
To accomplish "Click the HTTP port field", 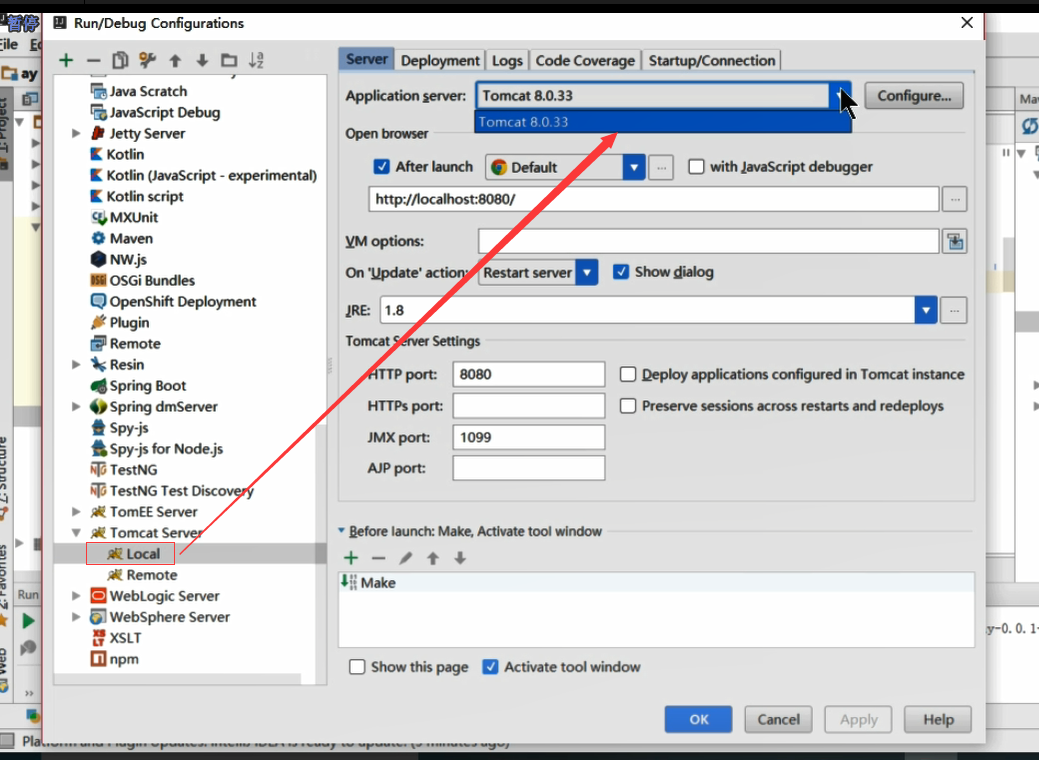I will click(x=529, y=374).
